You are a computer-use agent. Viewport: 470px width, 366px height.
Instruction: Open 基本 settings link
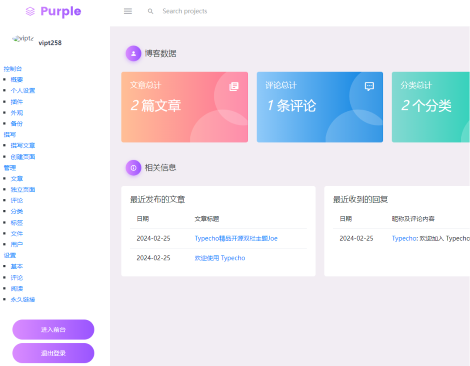tap(17, 266)
